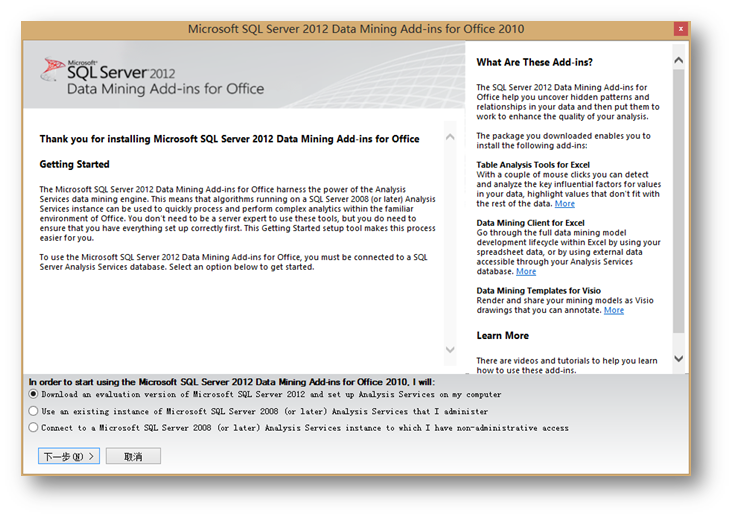Viewport: 733px width, 518px height.
Task: Open More link for Data Mining Templates for Visio
Action: click(614, 310)
